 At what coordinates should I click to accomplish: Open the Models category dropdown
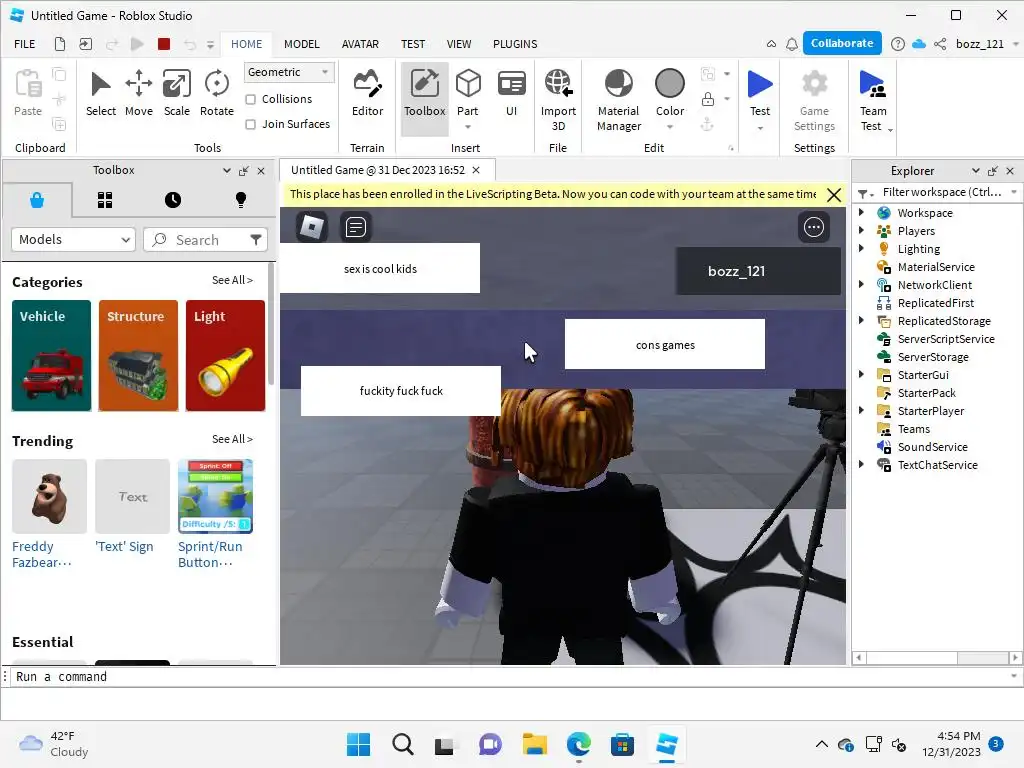(x=73, y=240)
